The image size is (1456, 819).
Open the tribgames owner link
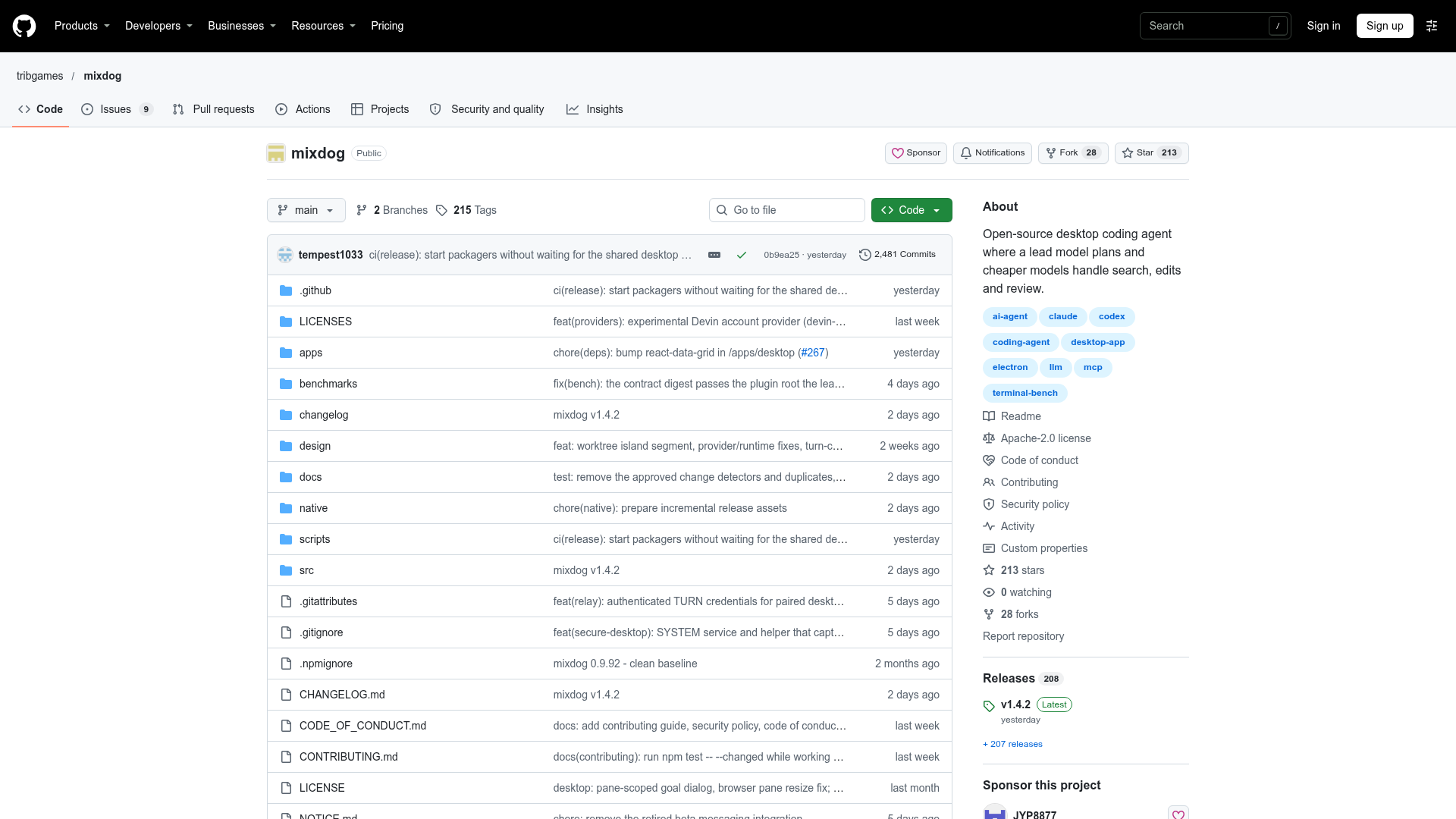coord(39,76)
